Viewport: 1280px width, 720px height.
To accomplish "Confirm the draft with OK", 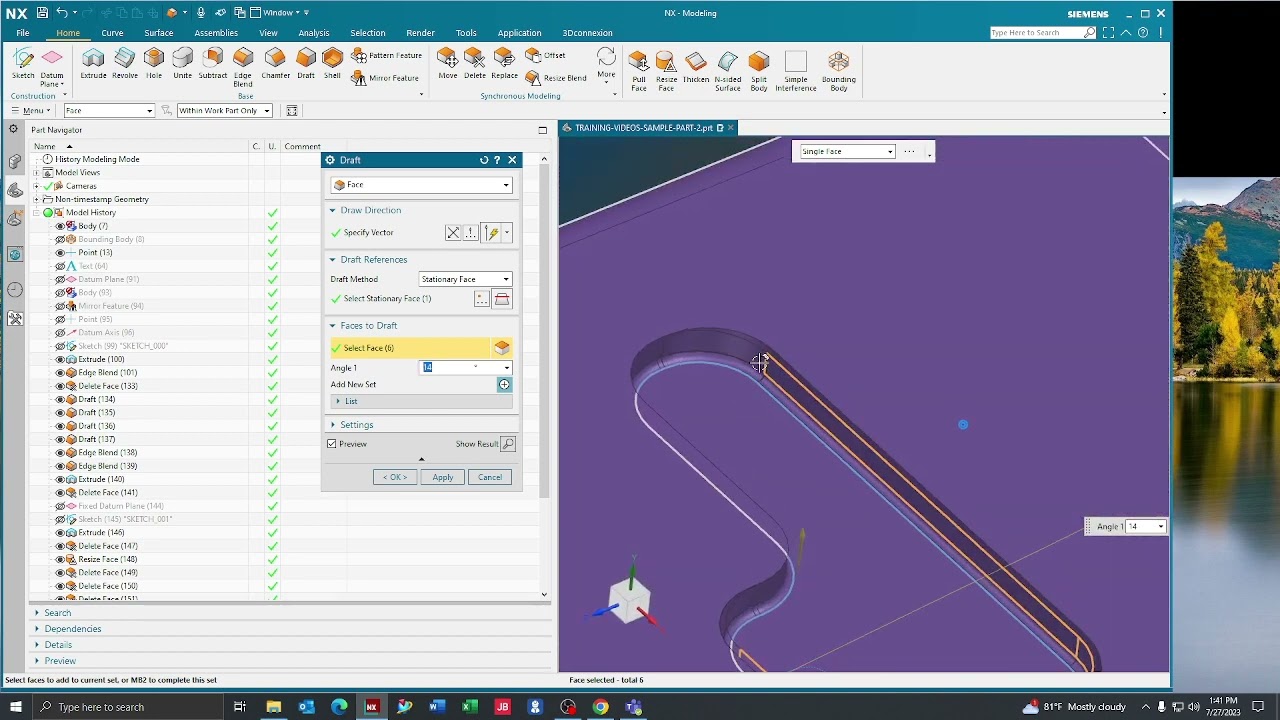I will click(x=394, y=477).
